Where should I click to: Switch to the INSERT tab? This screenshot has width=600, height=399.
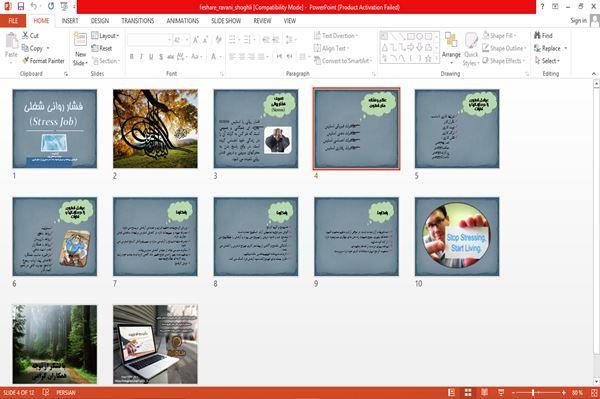pos(70,21)
